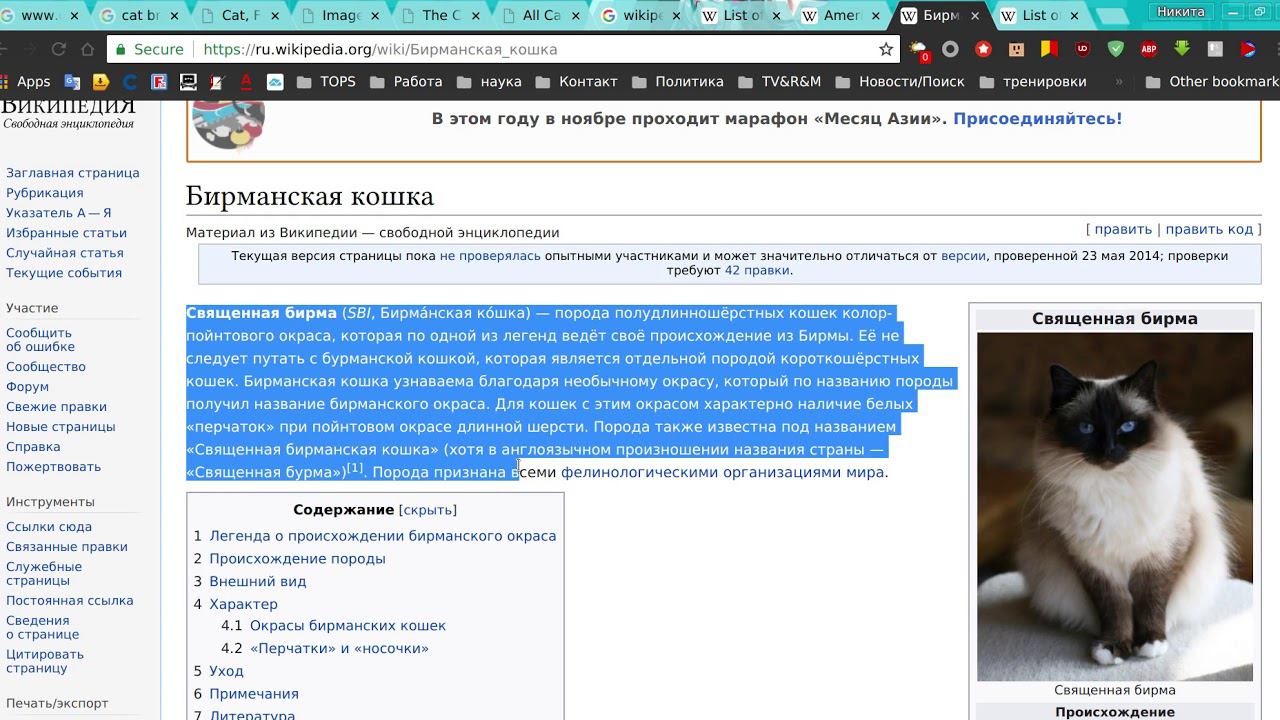Viewport: 1280px width, 720px height.
Task: Open the Контакт bookmarks folder
Action: tap(576, 82)
